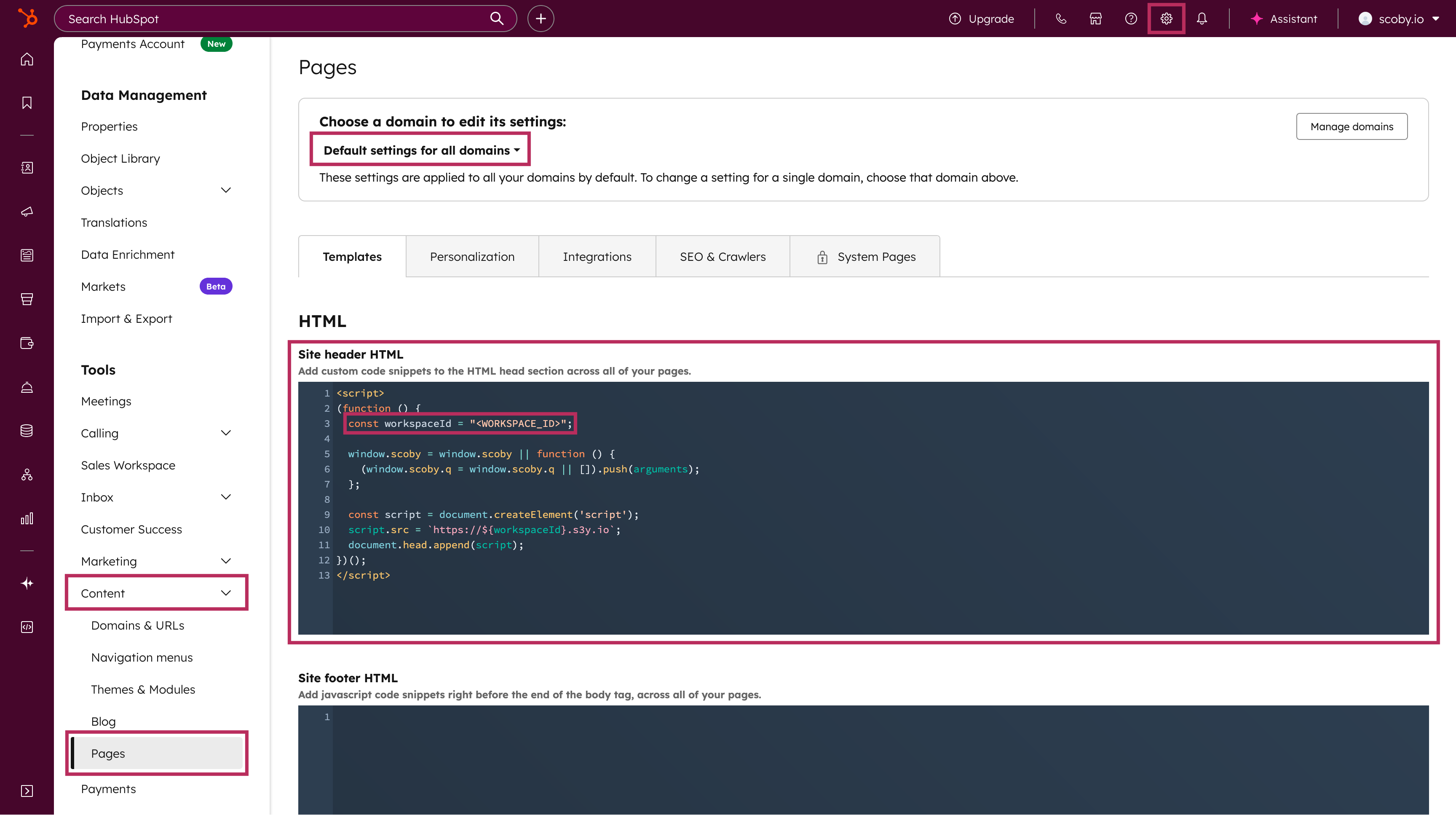This screenshot has height=815, width=1456.
Task: Open the settings gear icon
Action: (x=1165, y=19)
